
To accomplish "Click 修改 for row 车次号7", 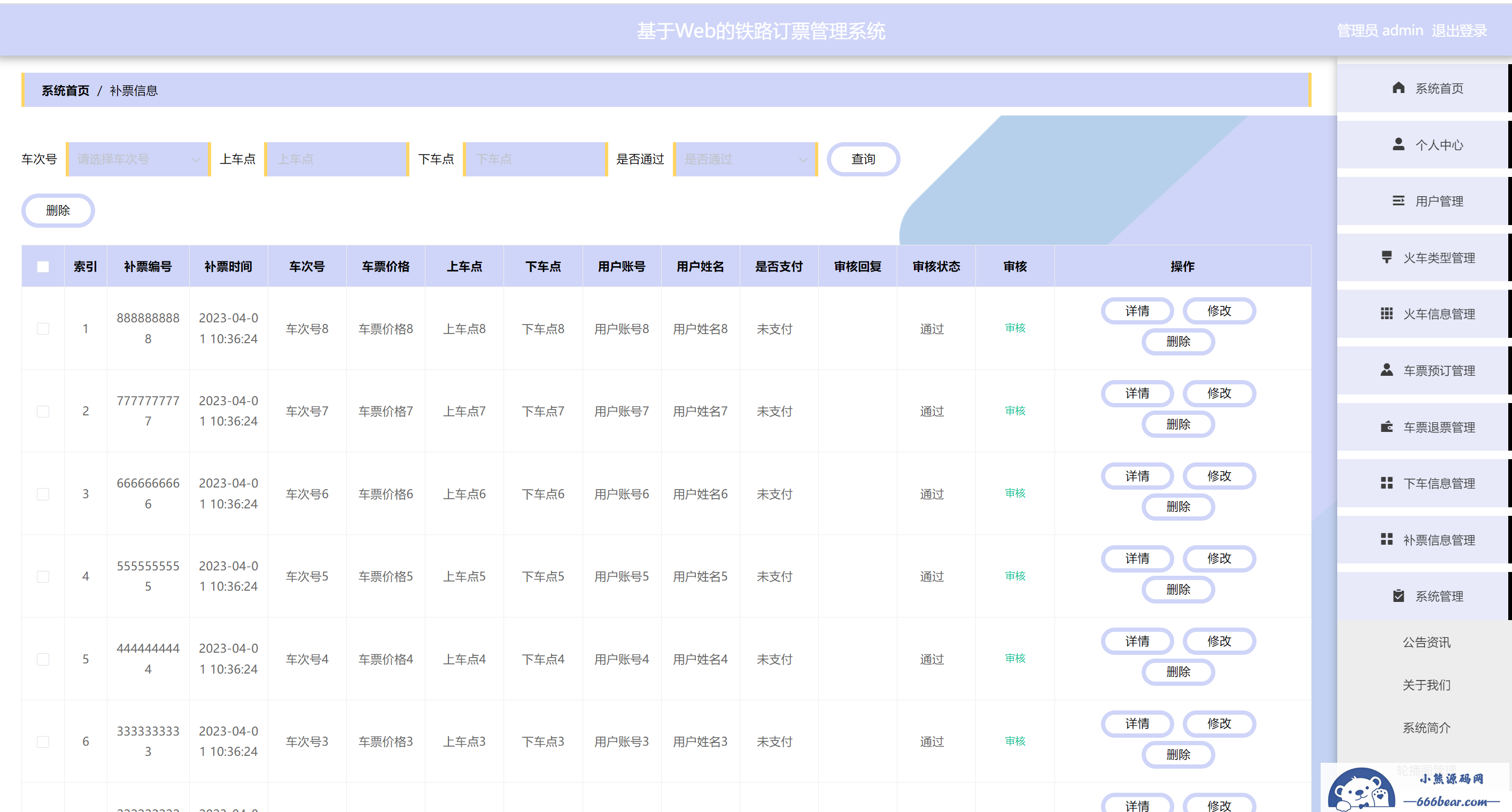I will pyautogui.click(x=1219, y=393).
